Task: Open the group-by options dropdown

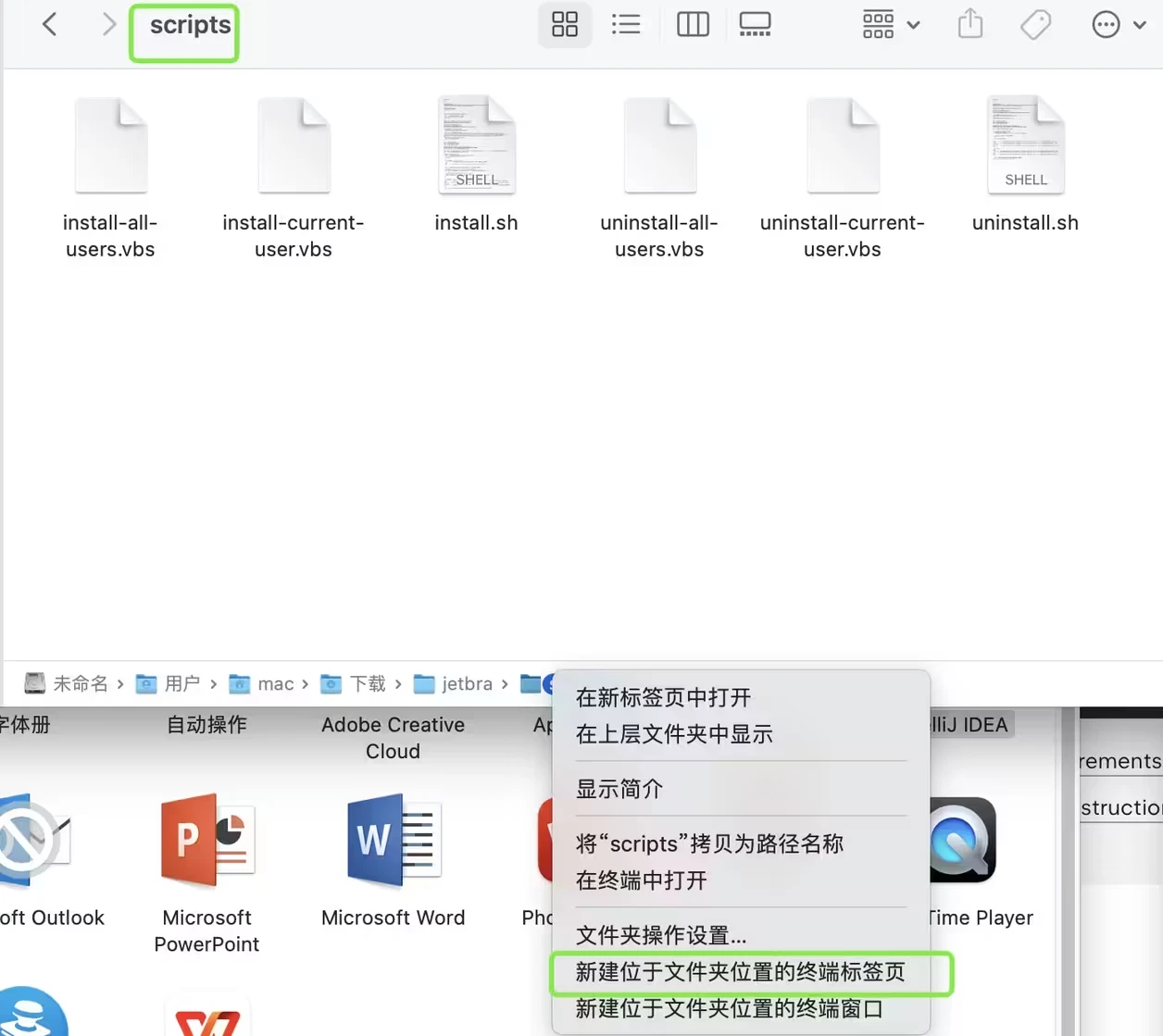Action: [891, 25]
